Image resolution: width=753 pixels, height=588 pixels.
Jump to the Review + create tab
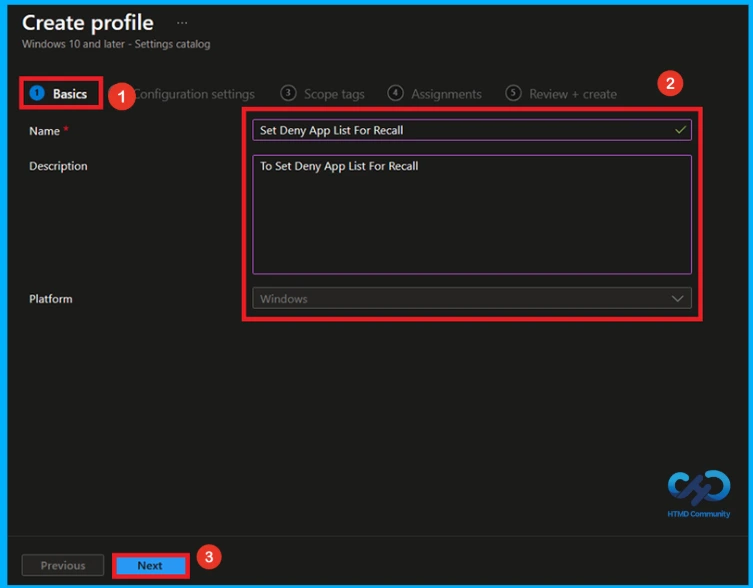coord(561,94)
